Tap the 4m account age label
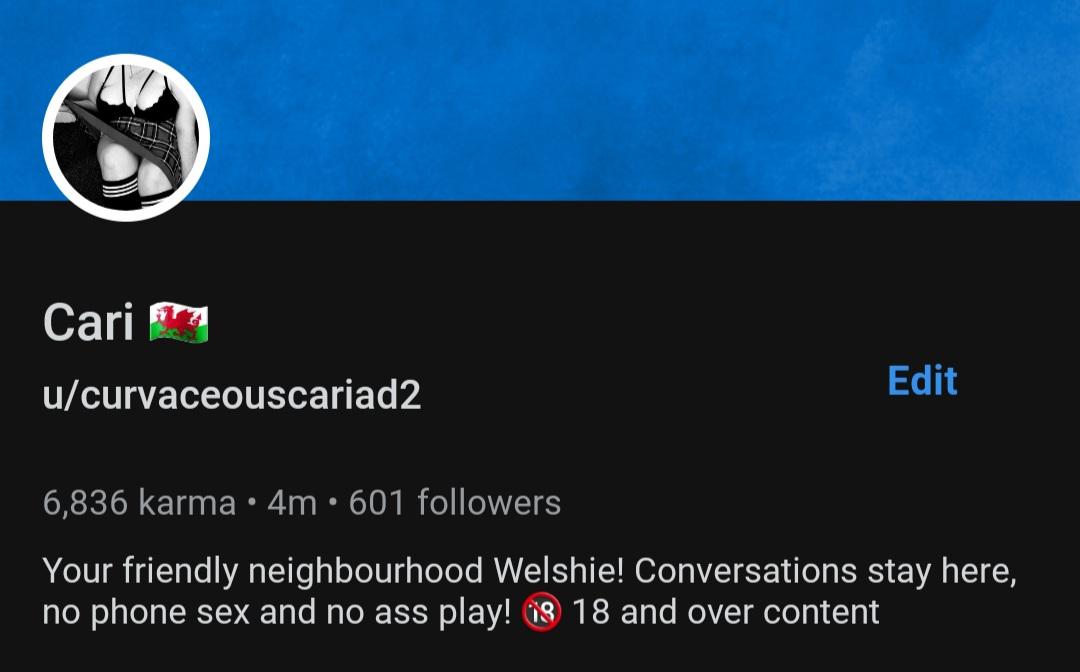1080x672 pixels. point(292,503)
